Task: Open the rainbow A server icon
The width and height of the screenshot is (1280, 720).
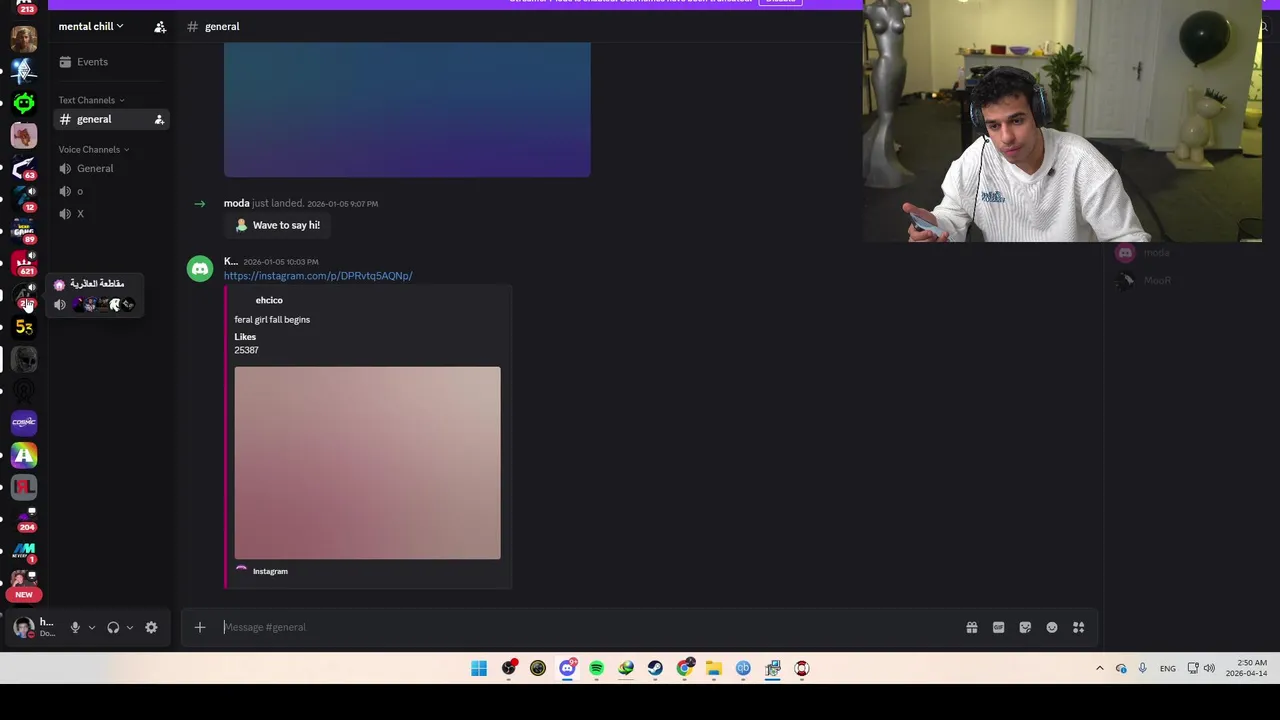Action: pos(24,455)
